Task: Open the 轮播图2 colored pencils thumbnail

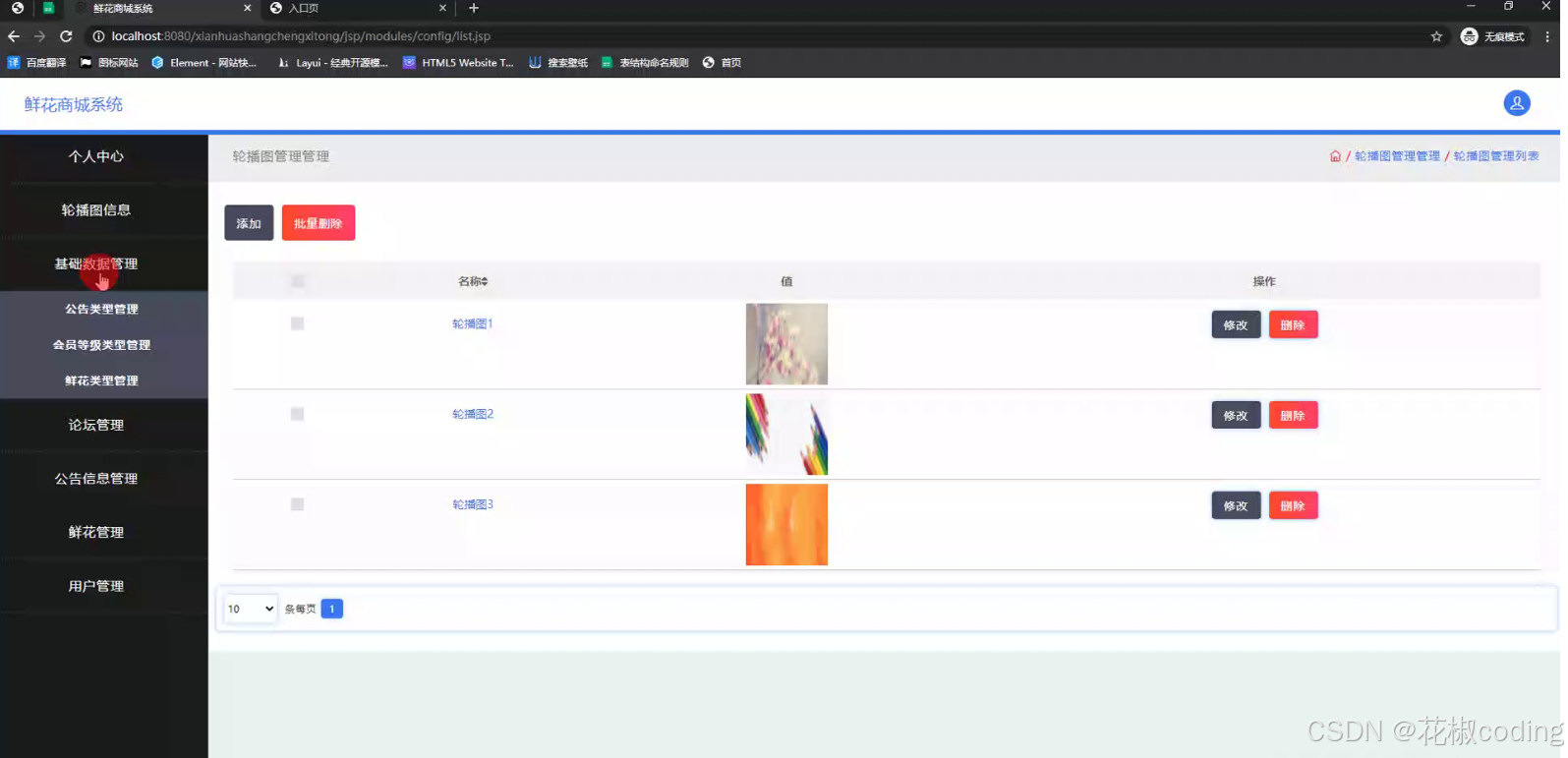Action: 786,435
